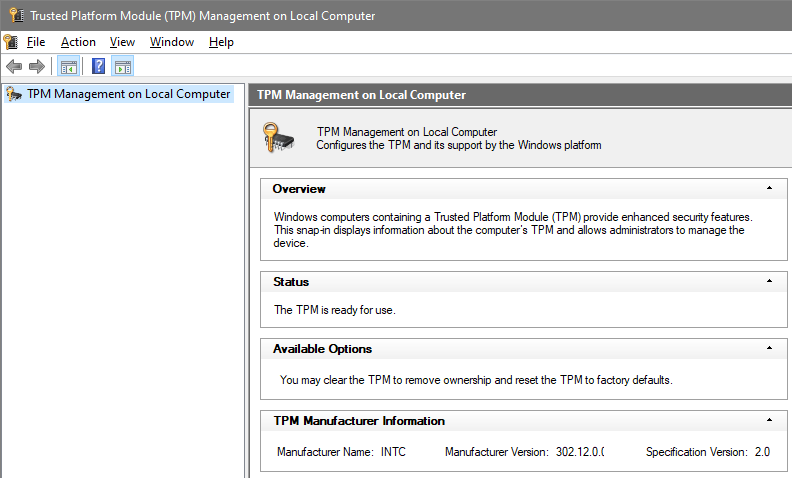Open the File menu
The width and height of the screenshot is (792, 478).
[36, 42]
